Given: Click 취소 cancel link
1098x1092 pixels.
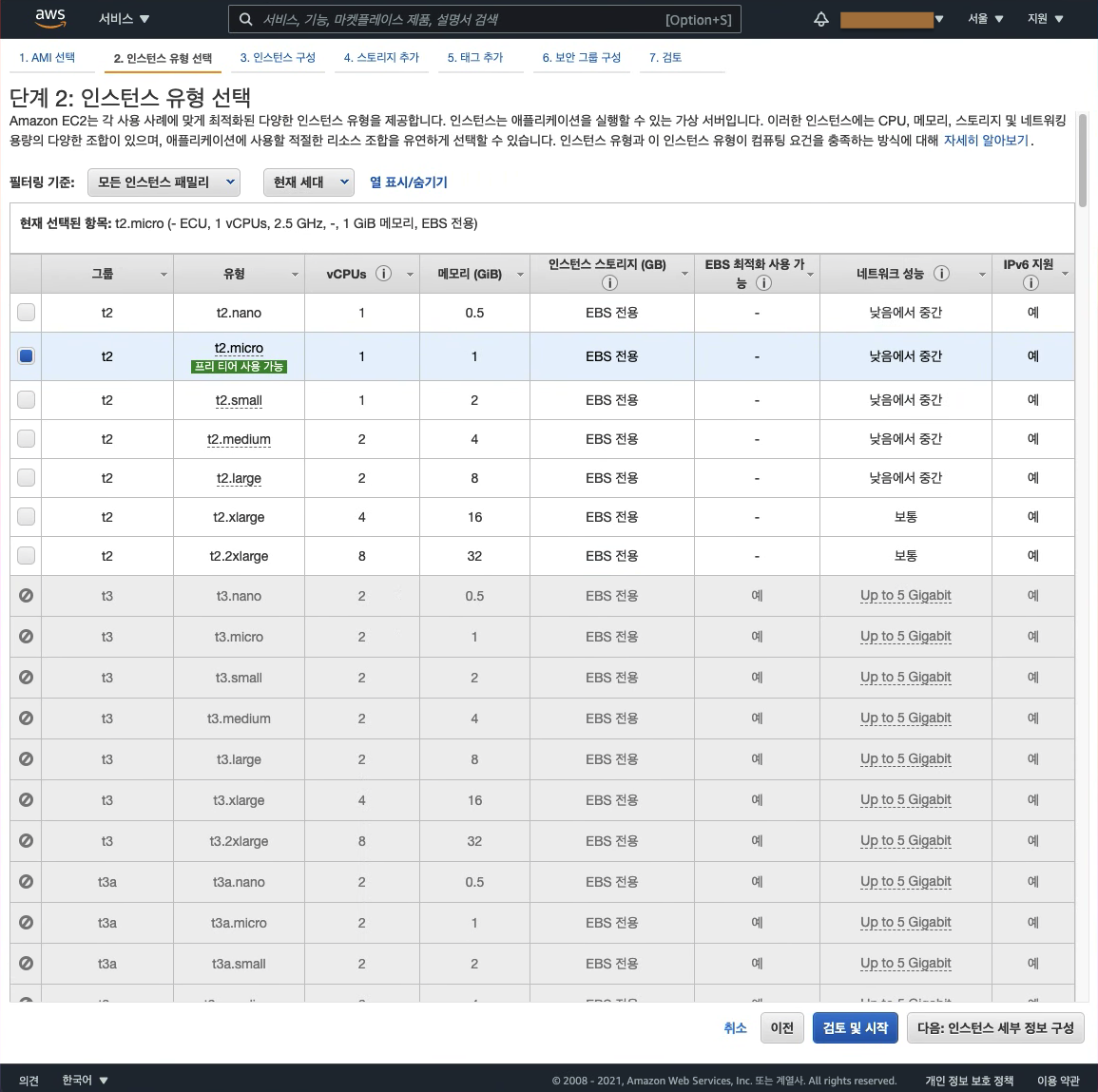Looking at the screenshot, I should (x=735, y=1027).
